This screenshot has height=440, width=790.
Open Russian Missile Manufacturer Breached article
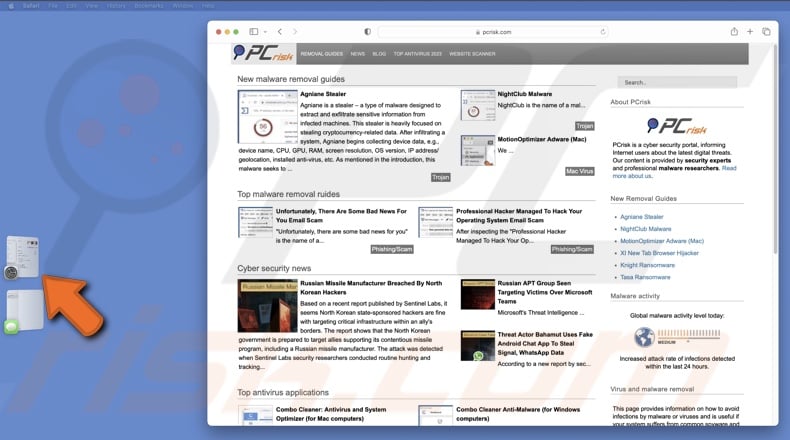(371, 288)
